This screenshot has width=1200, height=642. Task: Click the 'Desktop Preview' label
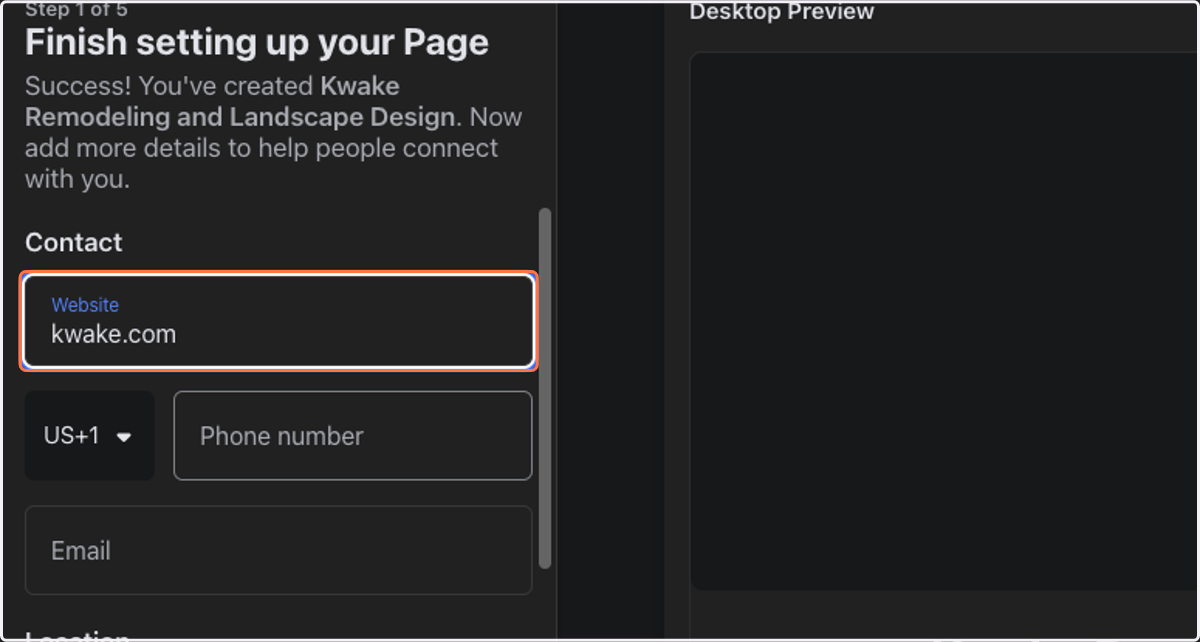pos(782,12)
